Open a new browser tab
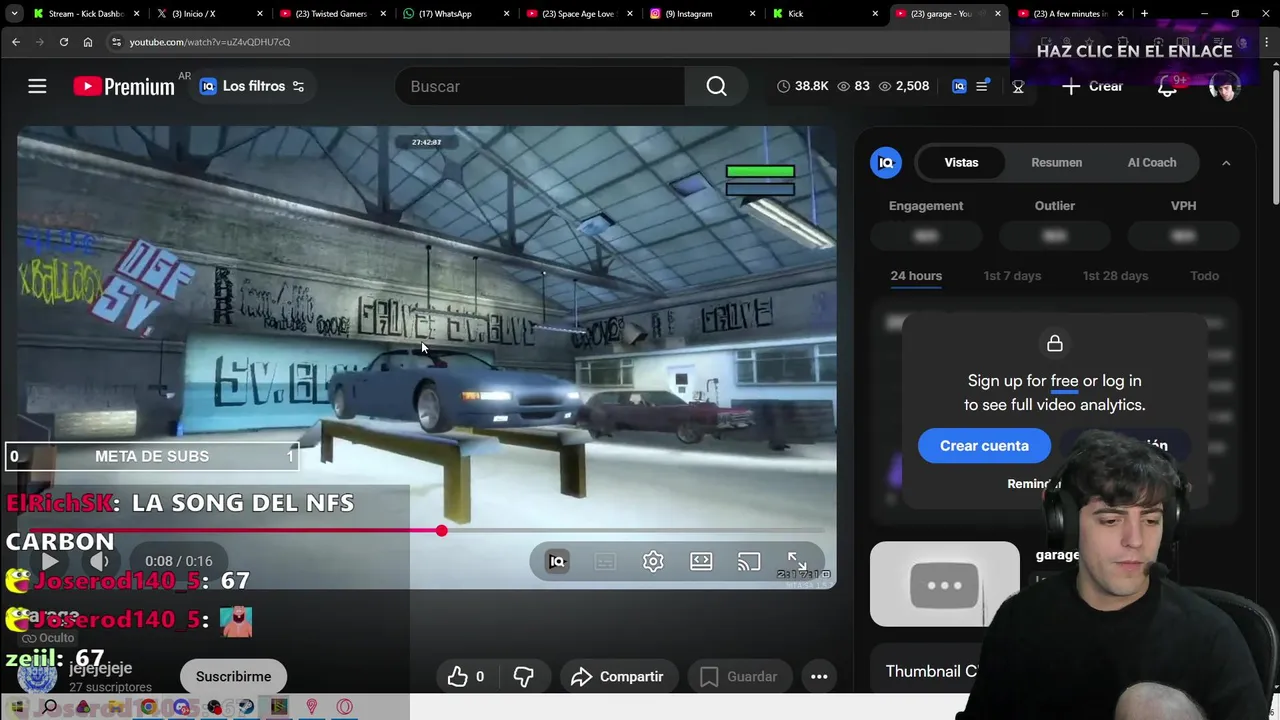 point(1144,14)
